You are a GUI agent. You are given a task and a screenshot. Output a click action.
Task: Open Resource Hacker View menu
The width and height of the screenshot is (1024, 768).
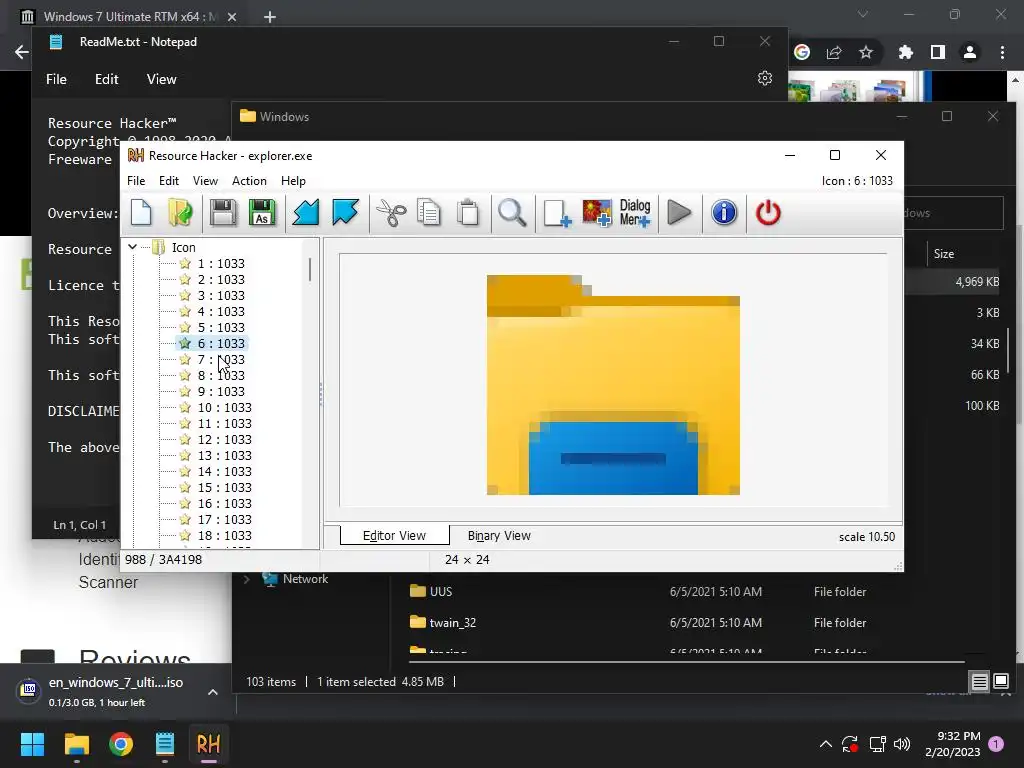pyautogui.click(x=205, y=181)
